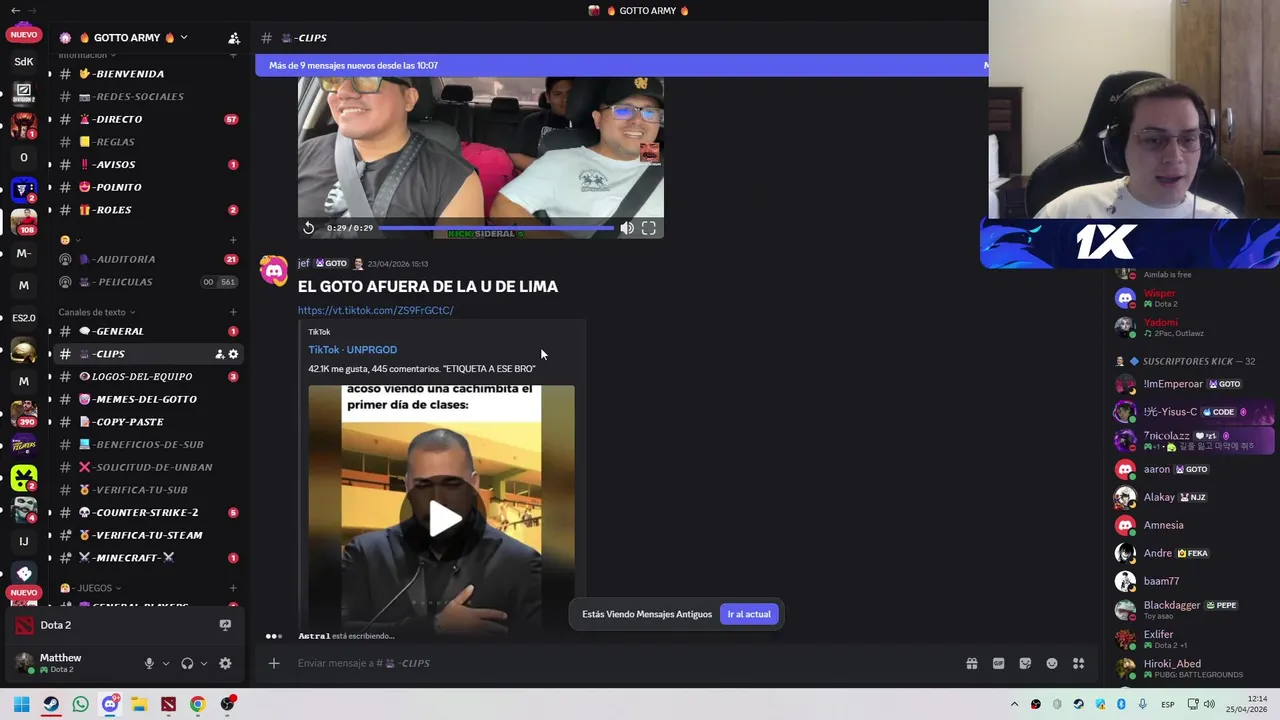Open member Hiroki_Abed in the members list

(1190, 668)
